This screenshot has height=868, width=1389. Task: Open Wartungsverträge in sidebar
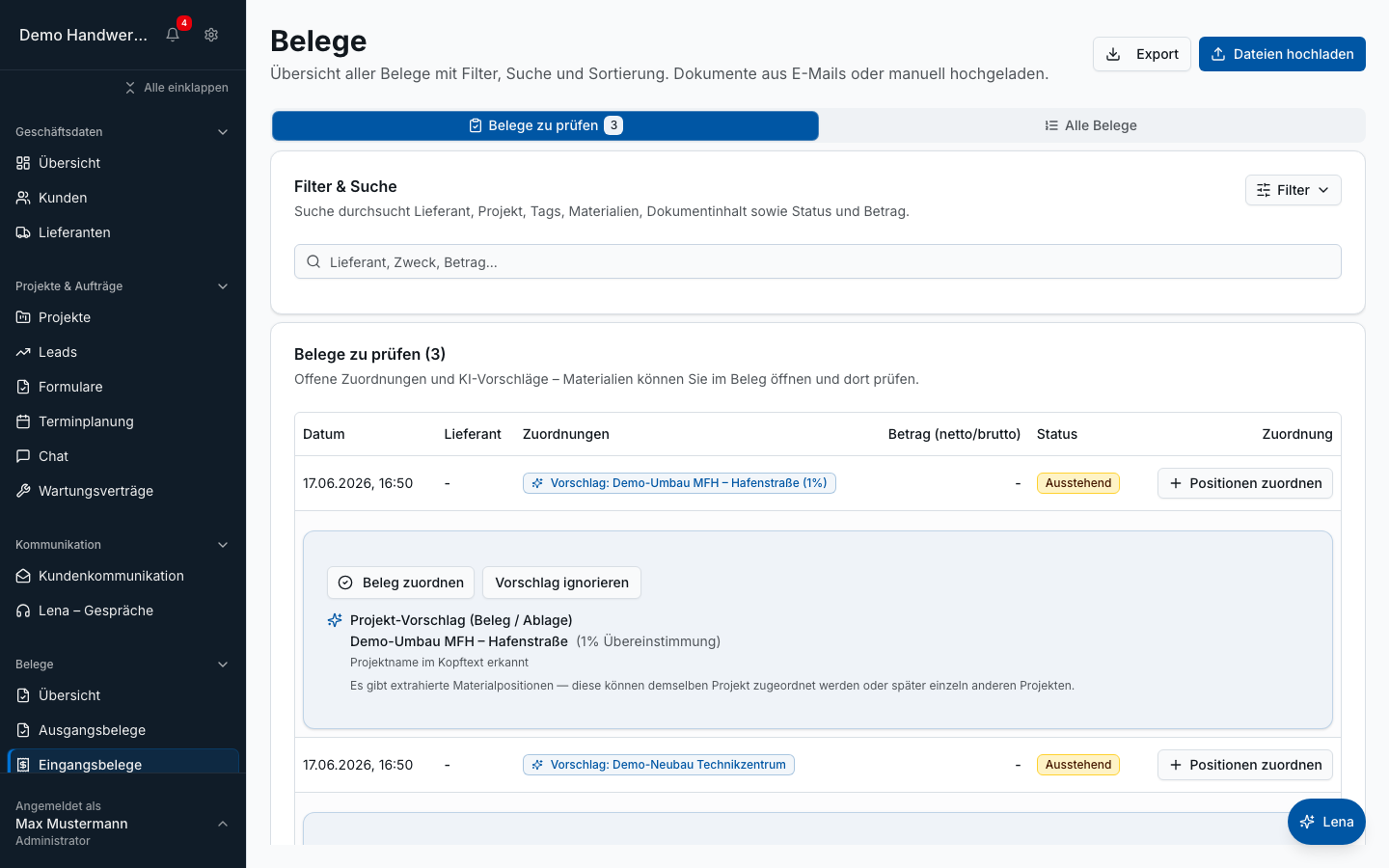click(x=123, y=491)
